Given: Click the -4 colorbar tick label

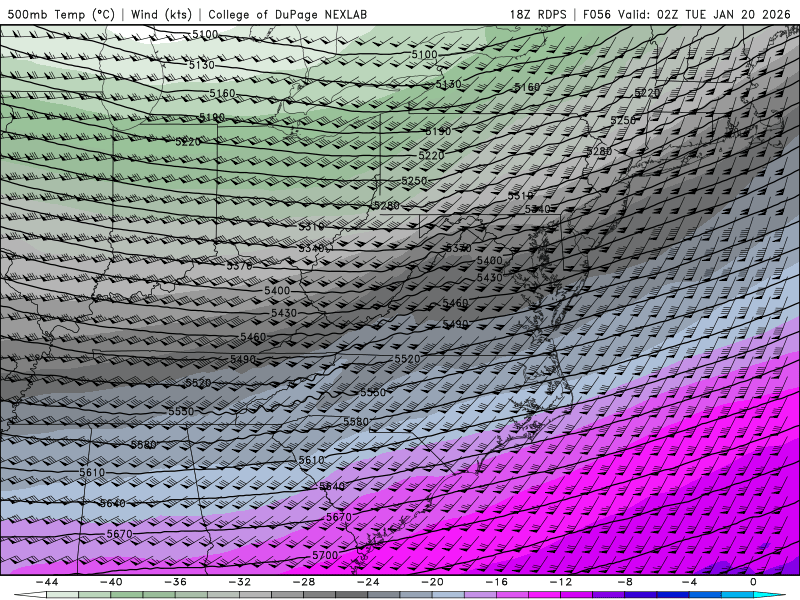Looking at the screenshot, I should (690, 582).
